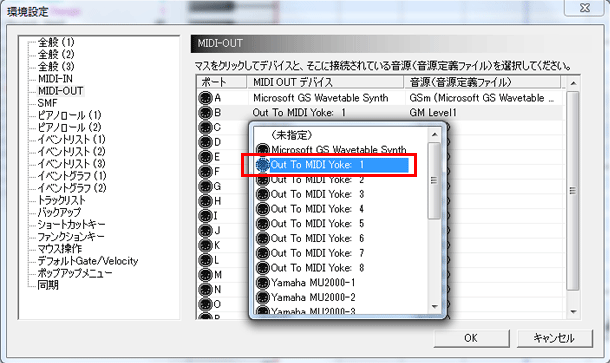Click MIDI connector icon for port B
This screenshot has width=610, height=363.
click(205, 112)
